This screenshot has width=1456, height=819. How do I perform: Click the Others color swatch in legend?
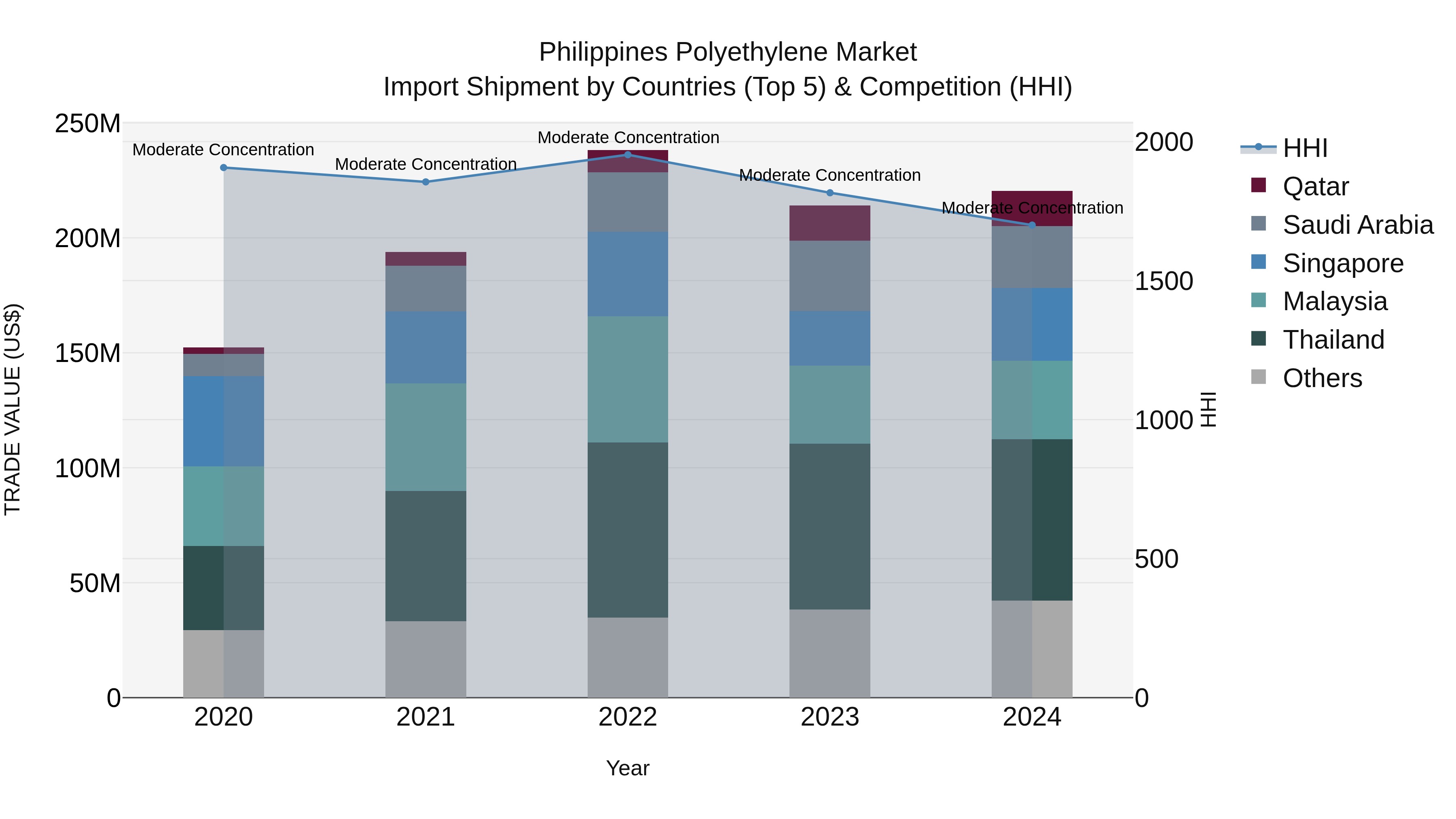click(x=1259, y=377)
